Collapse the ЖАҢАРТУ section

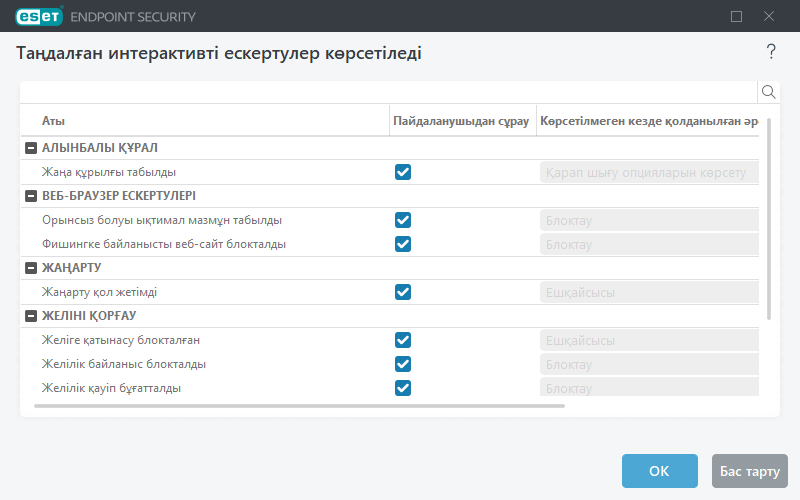pos(30,268)
